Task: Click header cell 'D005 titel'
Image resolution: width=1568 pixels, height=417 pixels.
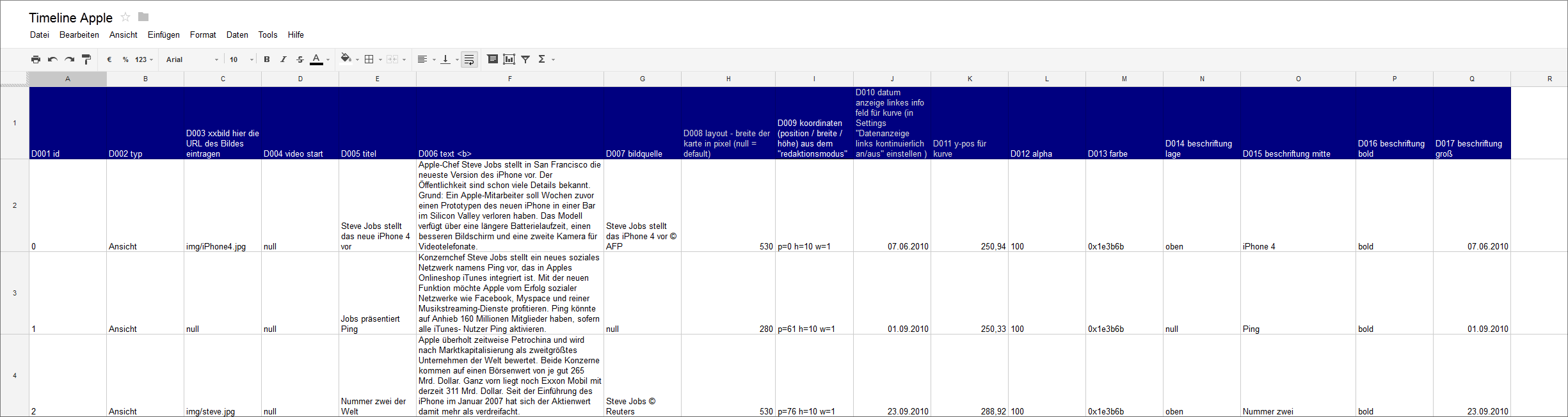Action: coord(378,123)
